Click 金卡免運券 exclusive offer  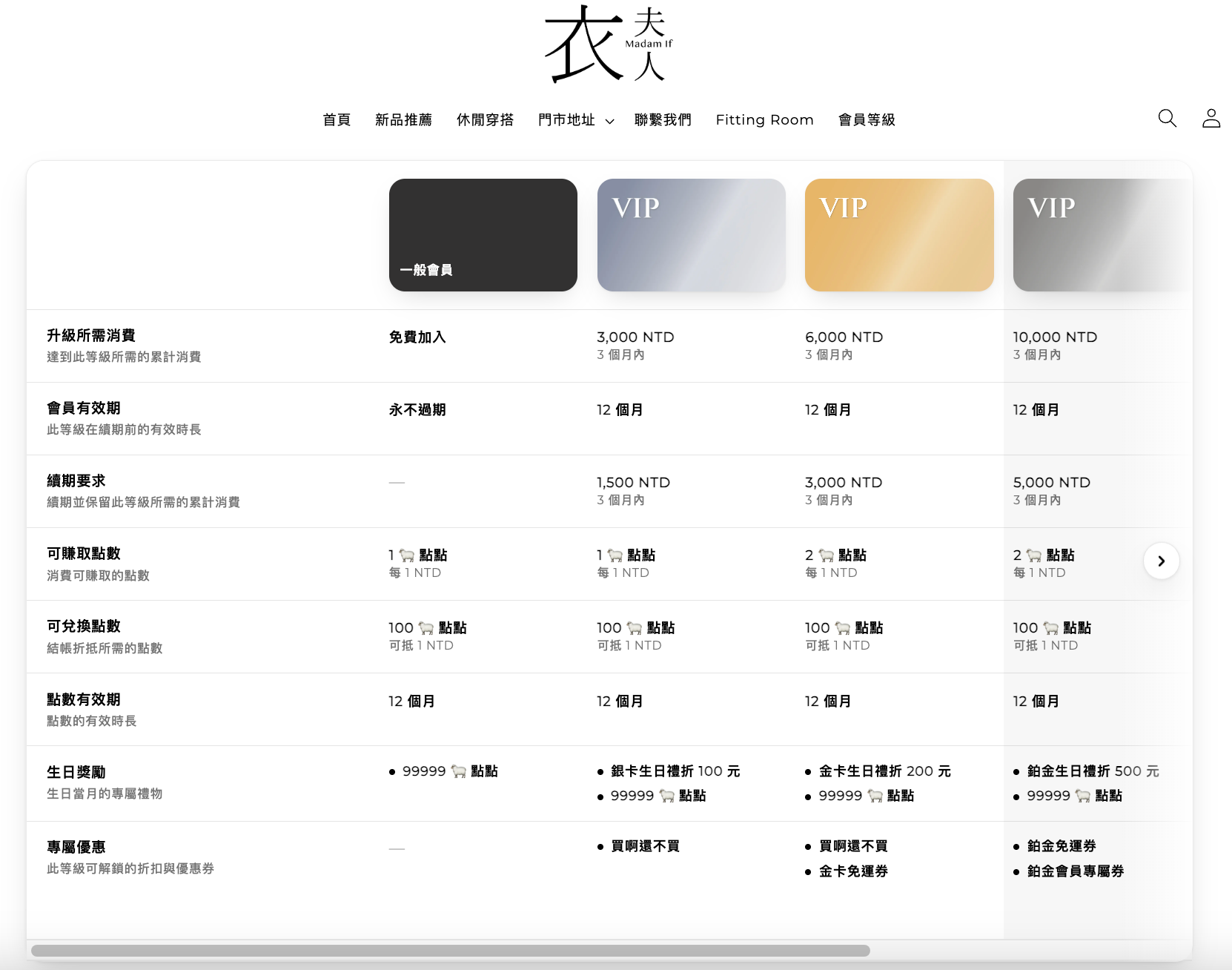tap(853, 872)
